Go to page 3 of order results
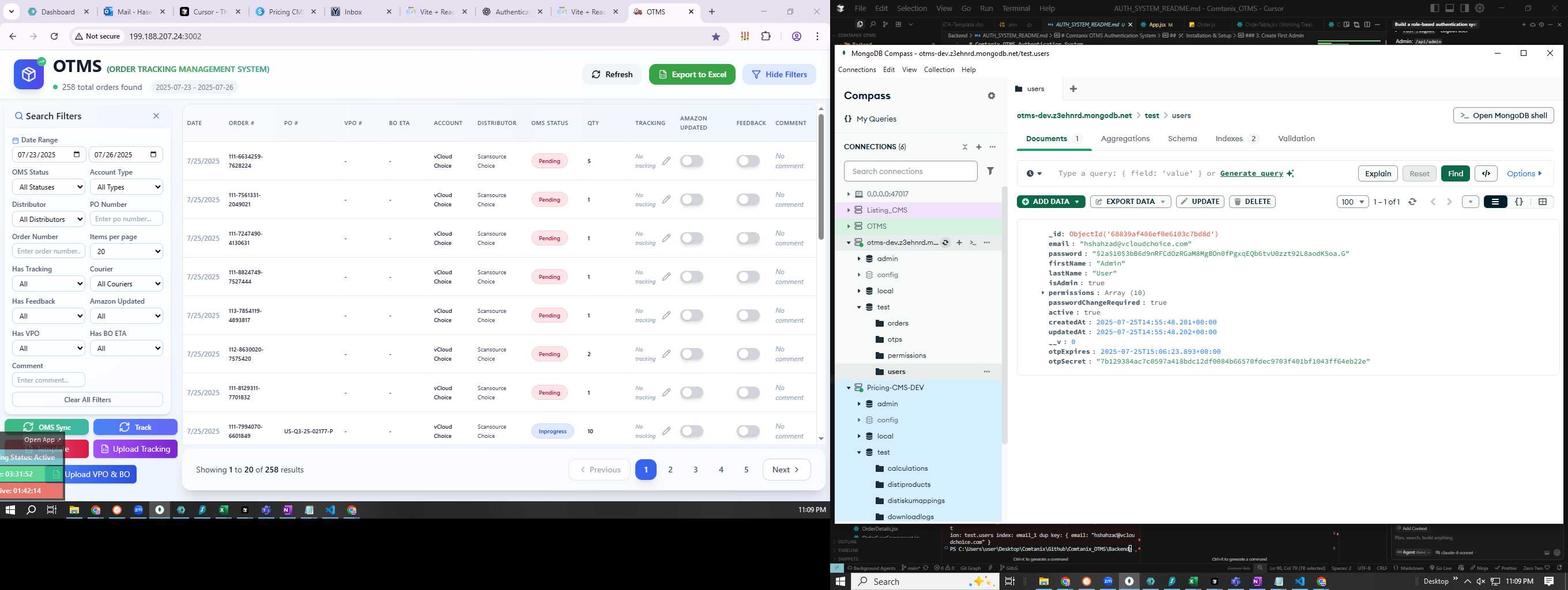Image resolution: width=1568 pixels, height=590 pixels. (x=696, y=470)
